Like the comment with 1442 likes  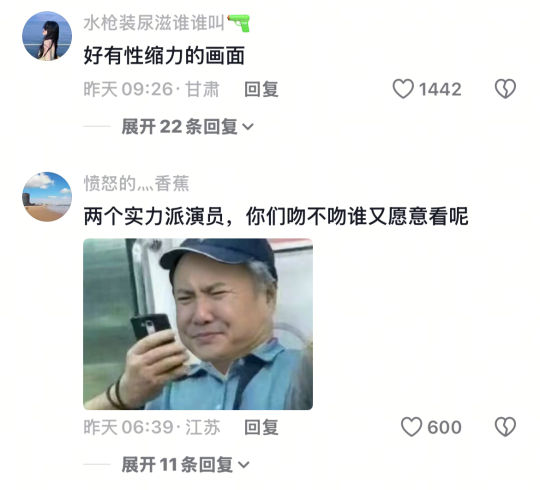pos(403,89)
